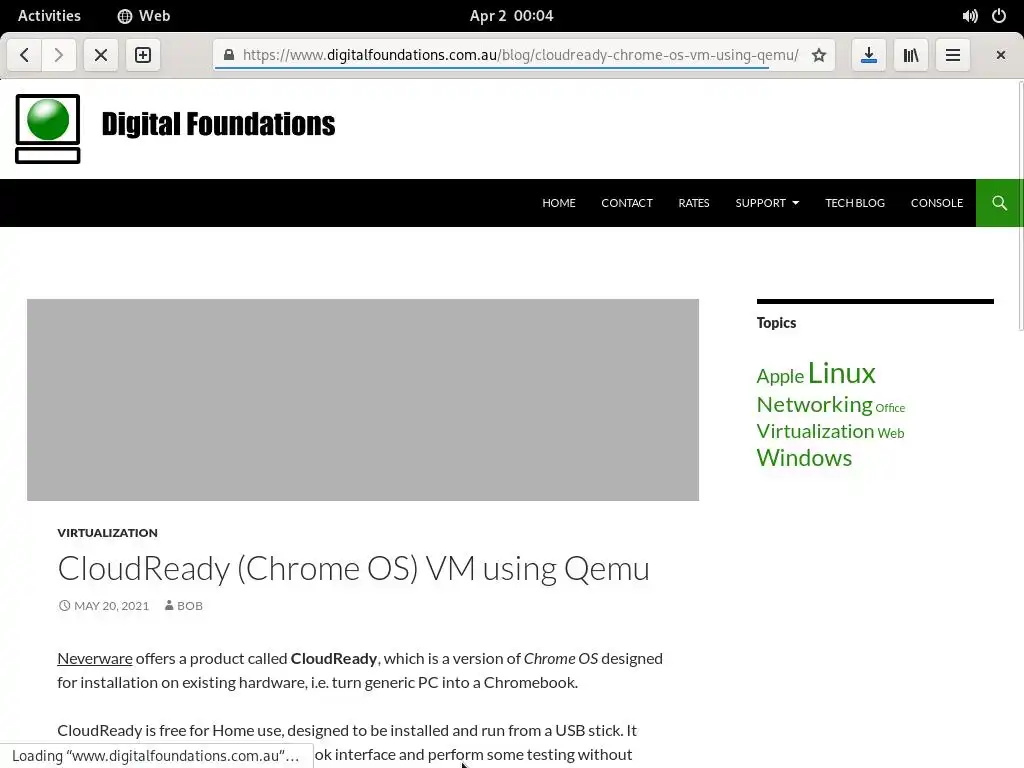Open the system volume indicator
1024x768 pixels.
click(970, 16)
